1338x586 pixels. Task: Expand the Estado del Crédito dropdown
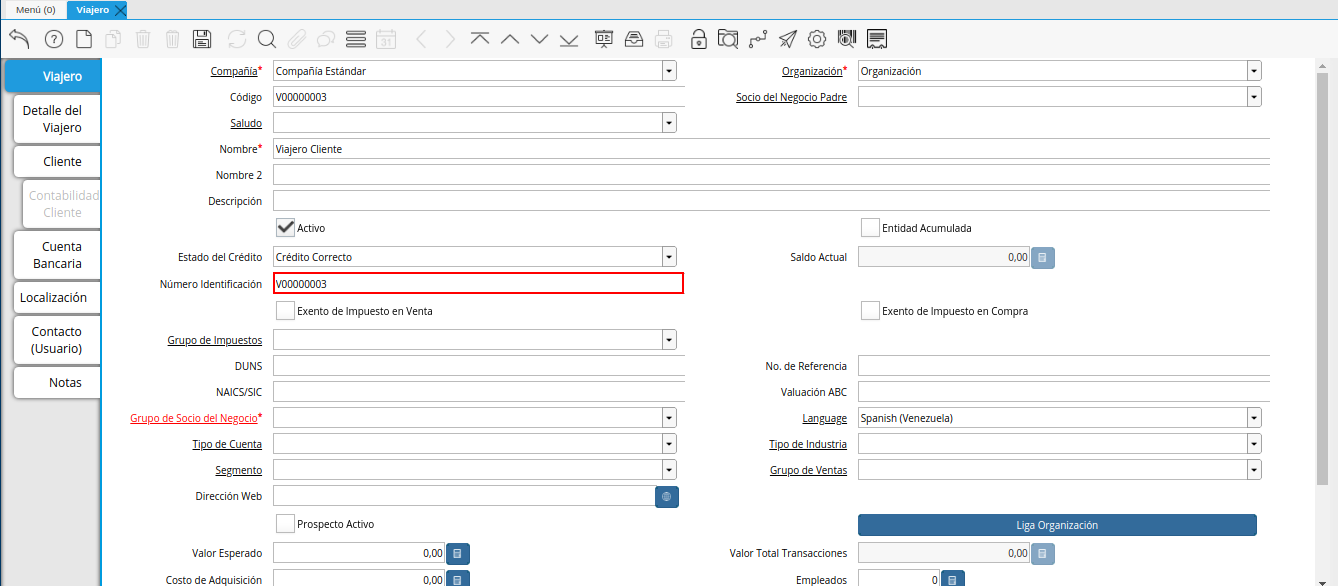(x=668, y=257)
